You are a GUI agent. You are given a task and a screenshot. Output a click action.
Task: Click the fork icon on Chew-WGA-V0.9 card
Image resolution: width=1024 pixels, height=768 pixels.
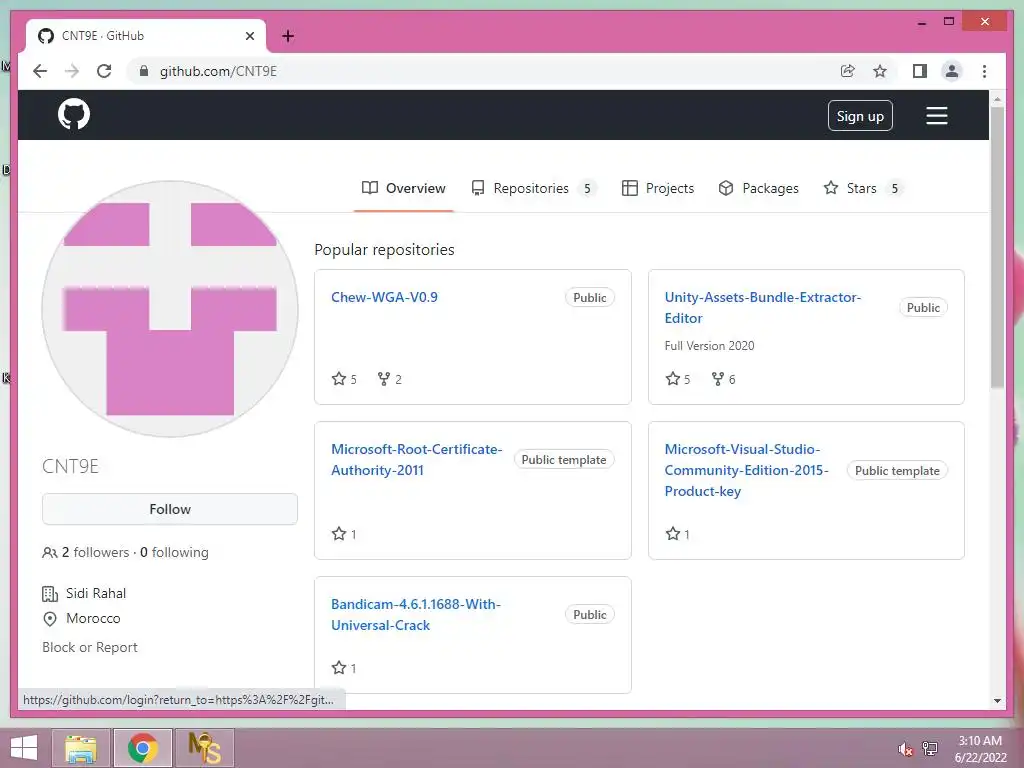[x=384, y=379]
